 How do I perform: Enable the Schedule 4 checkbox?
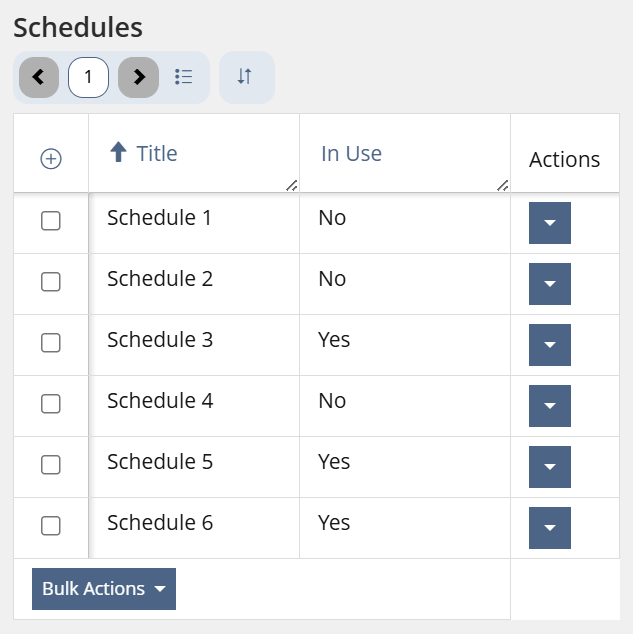click(x=51, y=404)
